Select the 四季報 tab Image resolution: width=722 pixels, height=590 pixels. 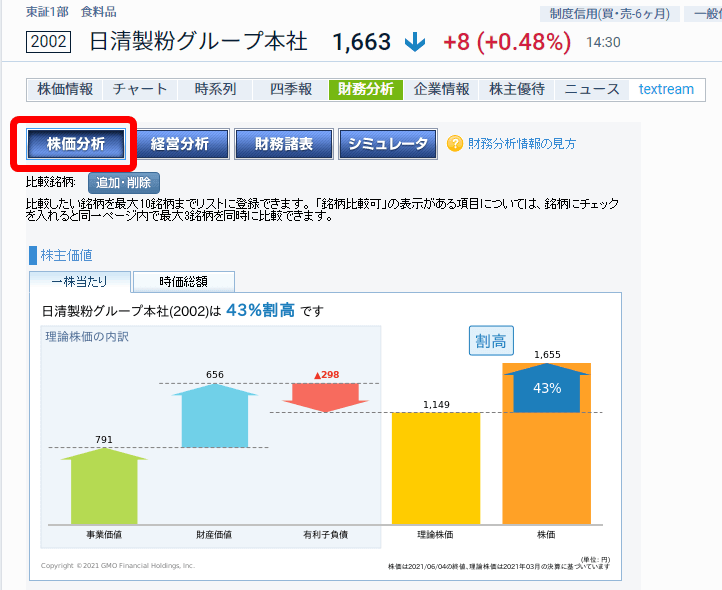[291, 89]
